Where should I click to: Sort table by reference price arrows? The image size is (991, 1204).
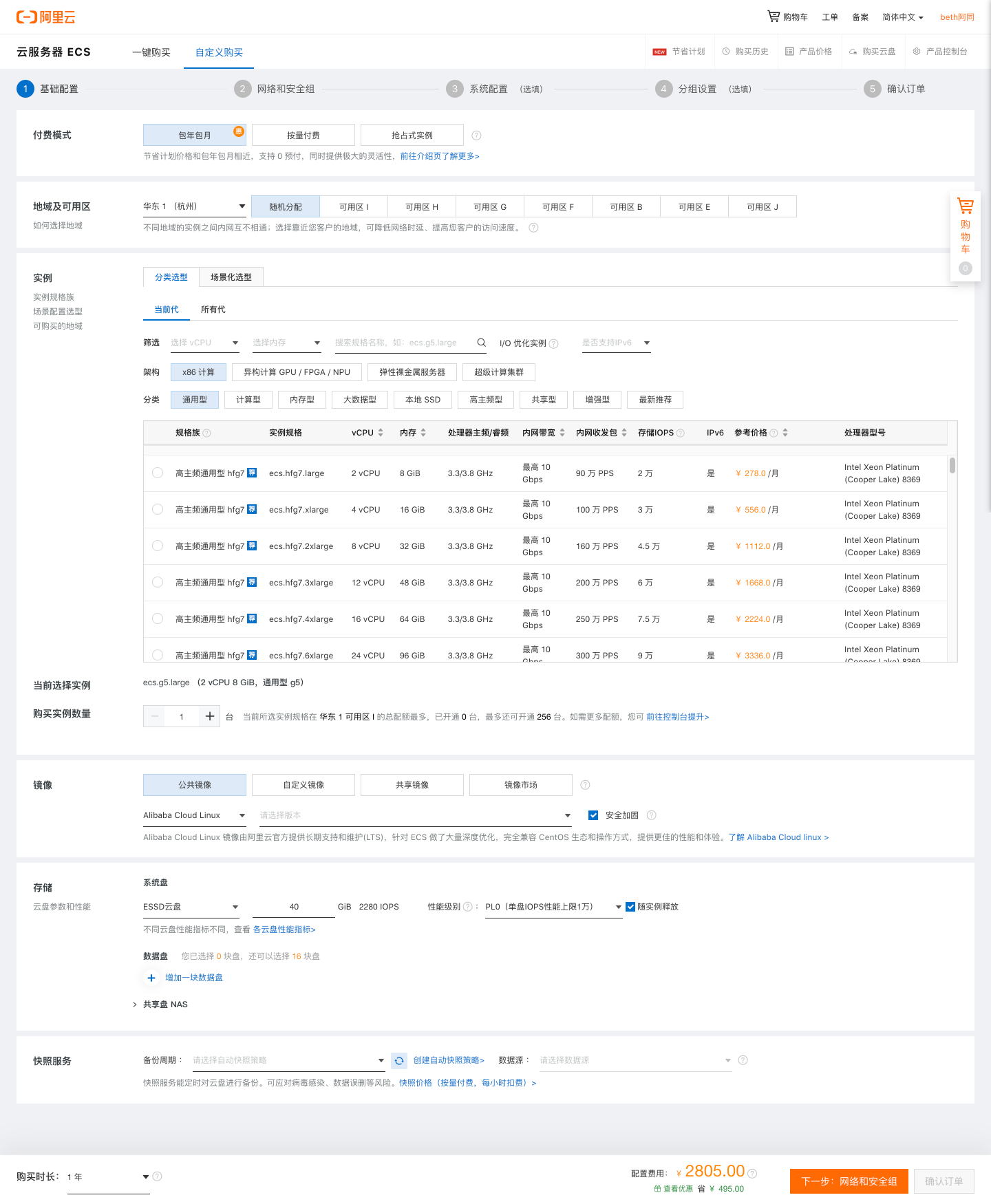[x=785, y=433]
